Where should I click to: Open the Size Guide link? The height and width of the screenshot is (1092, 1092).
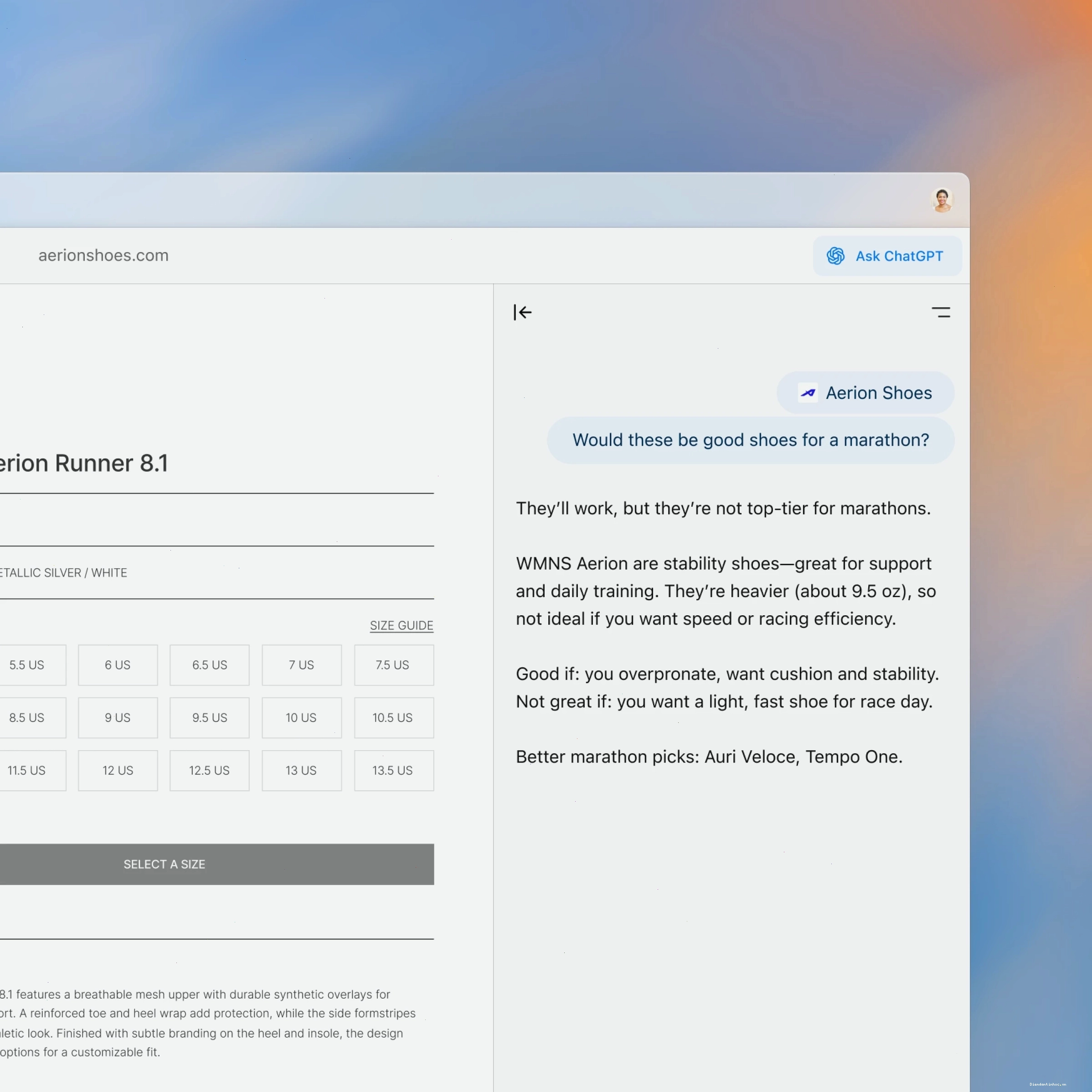point(402,626)
